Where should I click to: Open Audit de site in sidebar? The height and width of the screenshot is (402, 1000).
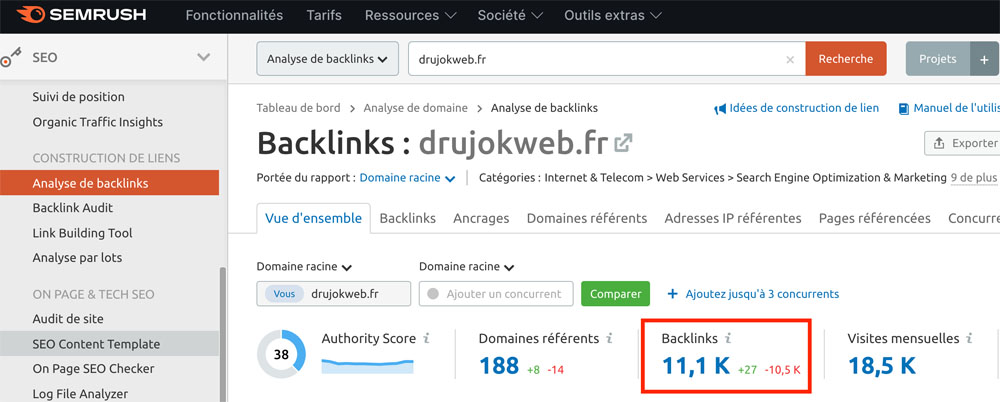tap(68, 318)
